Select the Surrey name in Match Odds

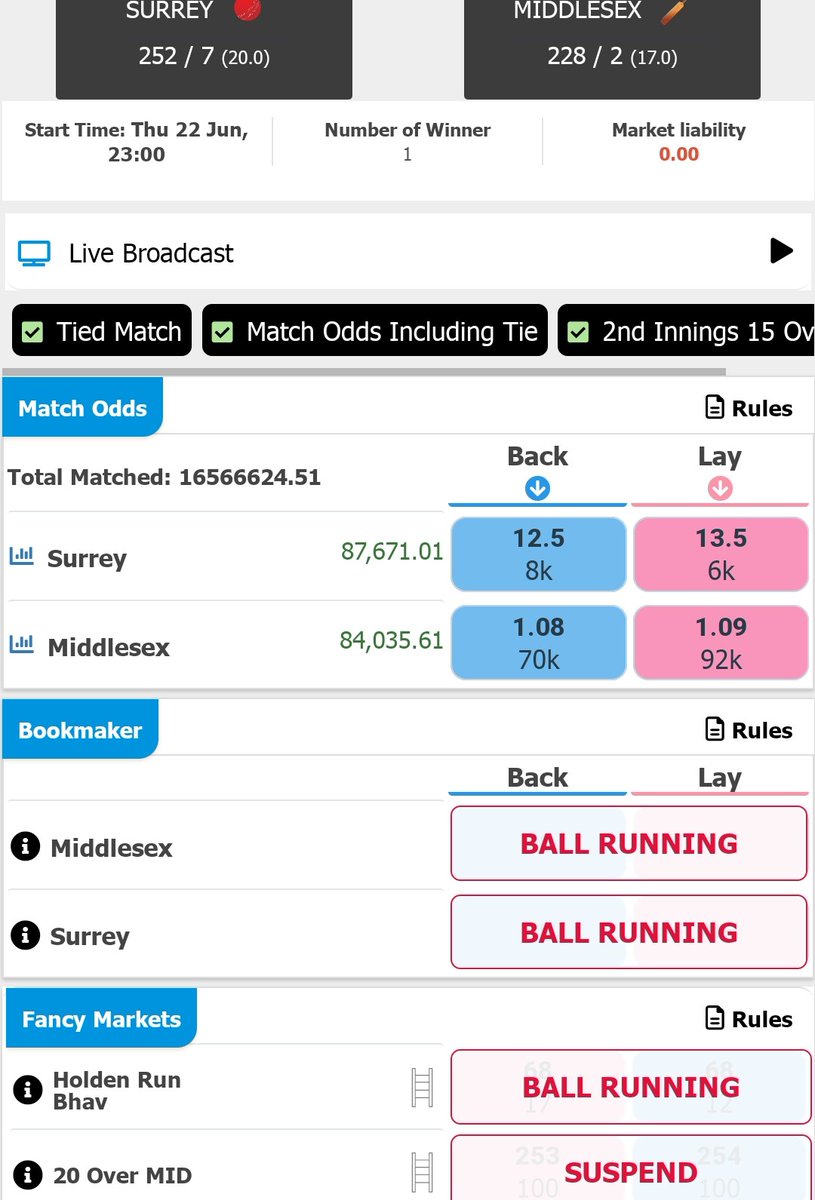point(87,558)
